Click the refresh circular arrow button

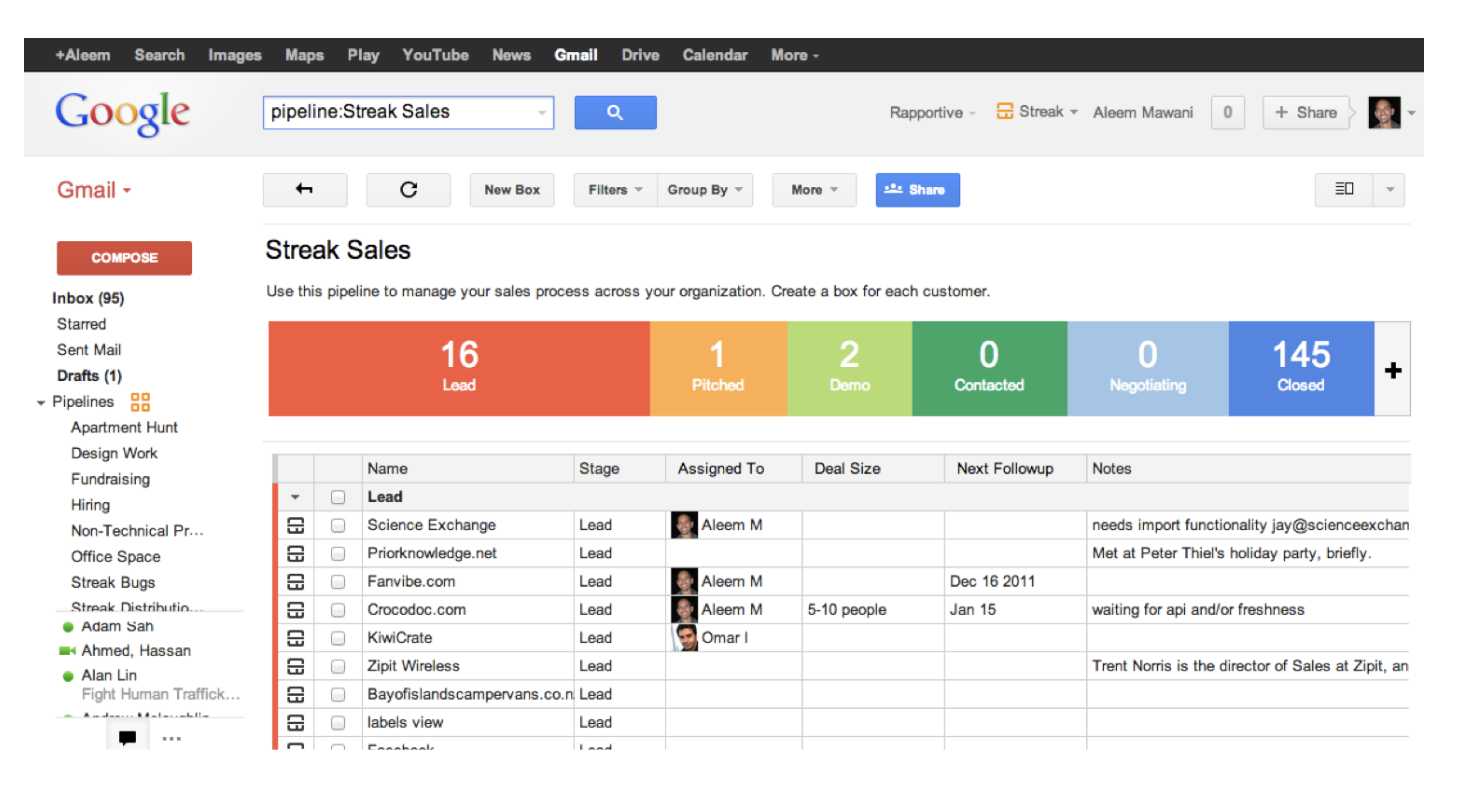(x=408, y=190)
